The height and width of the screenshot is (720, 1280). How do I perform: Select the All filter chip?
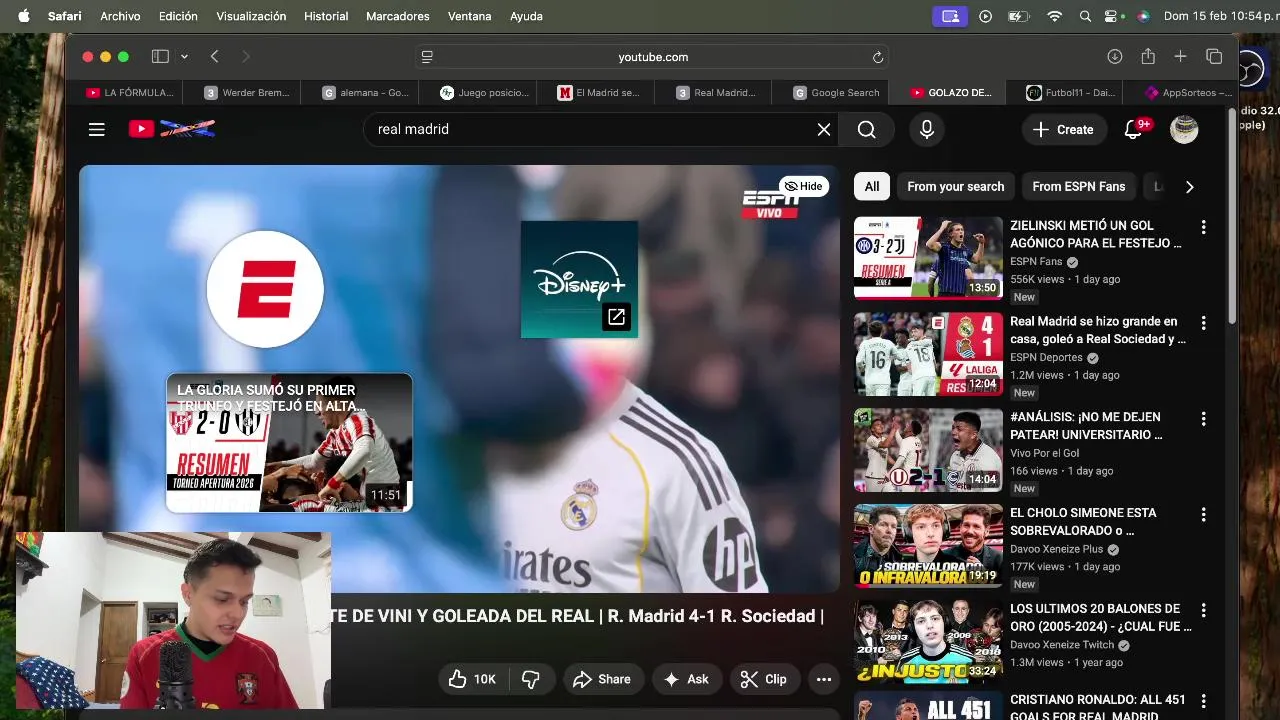click(x=872, y=186)
